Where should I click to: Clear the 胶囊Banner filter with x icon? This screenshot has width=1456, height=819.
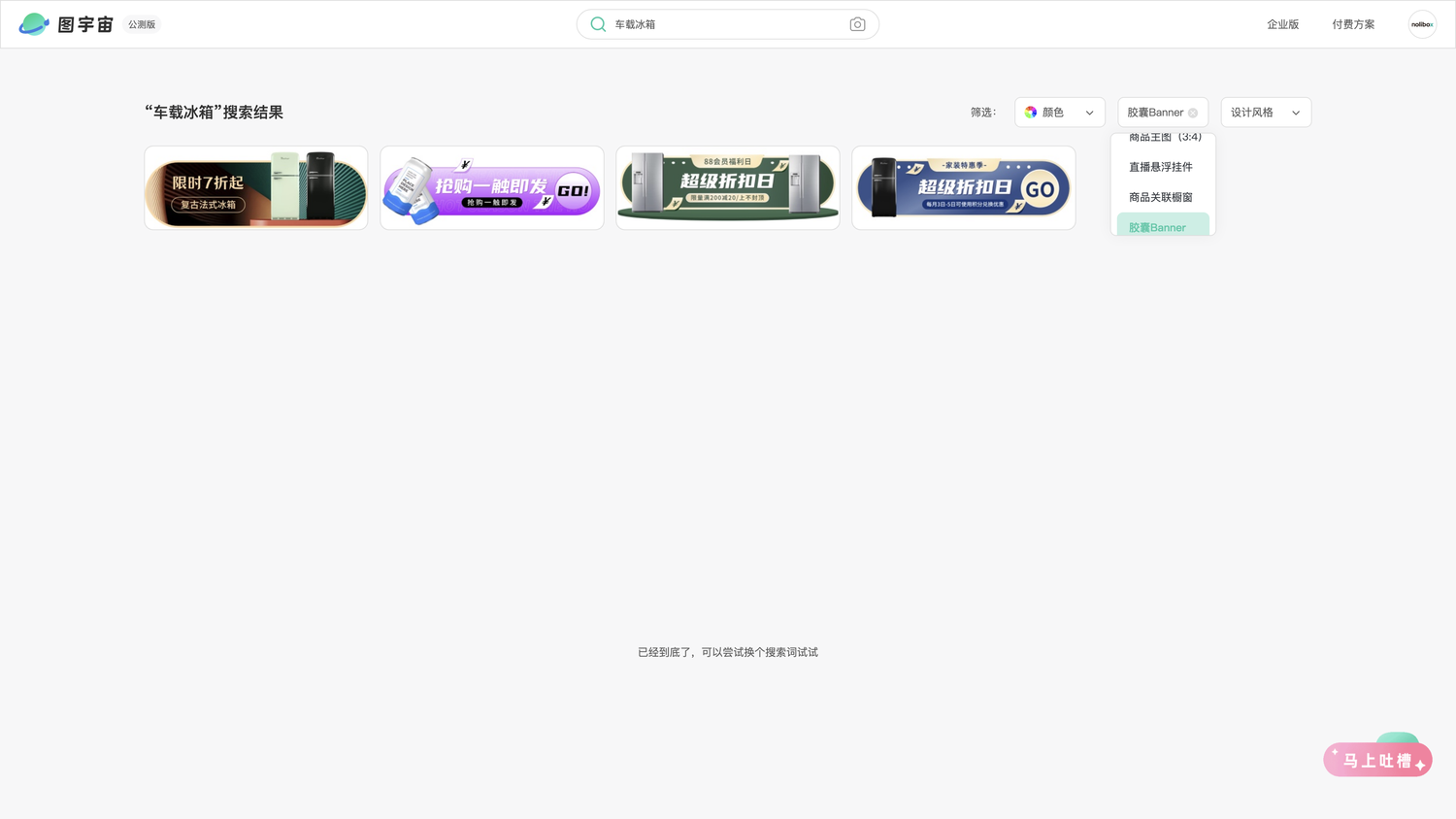(1193, 113)
